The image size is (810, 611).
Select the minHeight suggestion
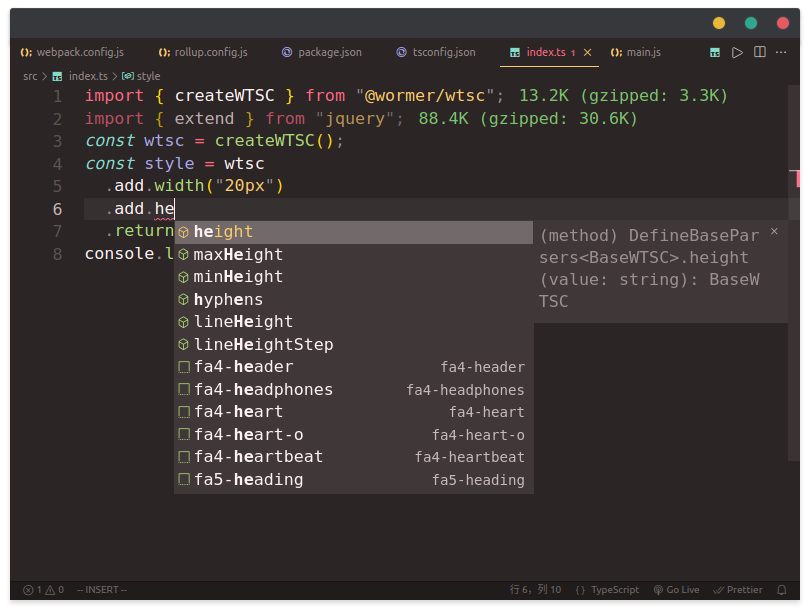point(353,277)
